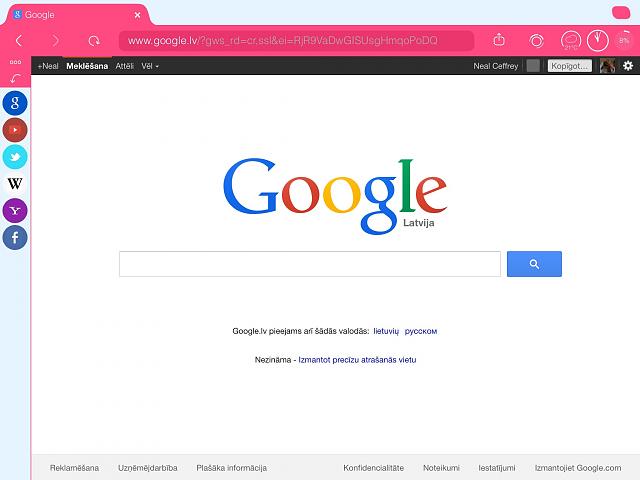Viewport: 640px width, 480px height.
Task: Click the pink rounded button top right
Action: click(x=621, y=13)
